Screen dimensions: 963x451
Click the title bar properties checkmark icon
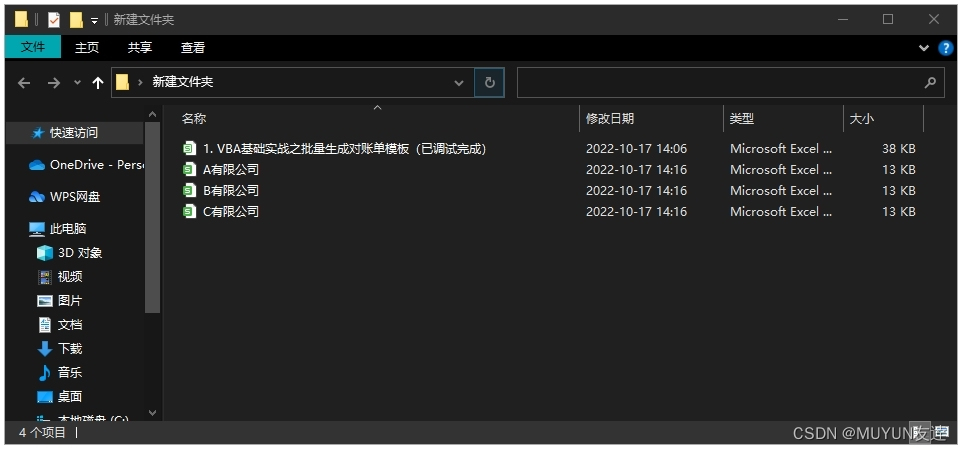coord(54,20)
